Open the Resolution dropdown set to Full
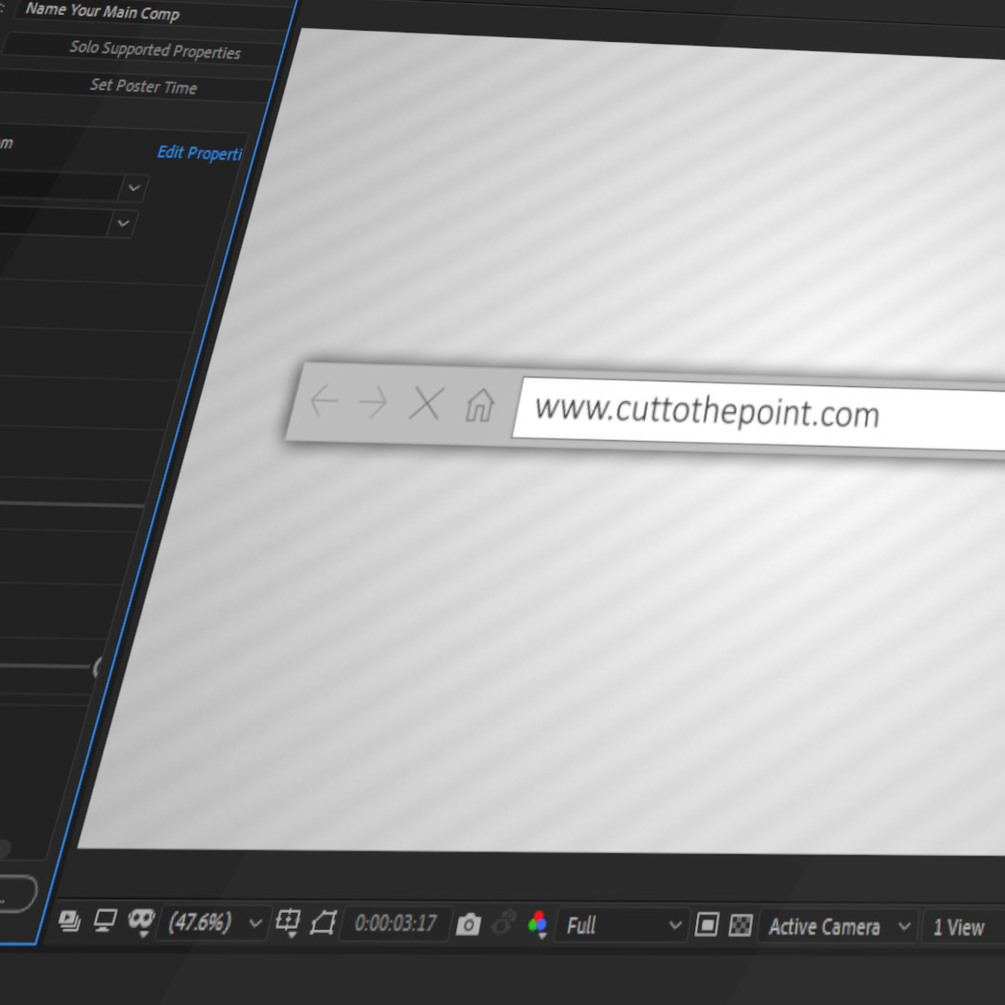1005x1005 pixels. (x=620, y=926)
